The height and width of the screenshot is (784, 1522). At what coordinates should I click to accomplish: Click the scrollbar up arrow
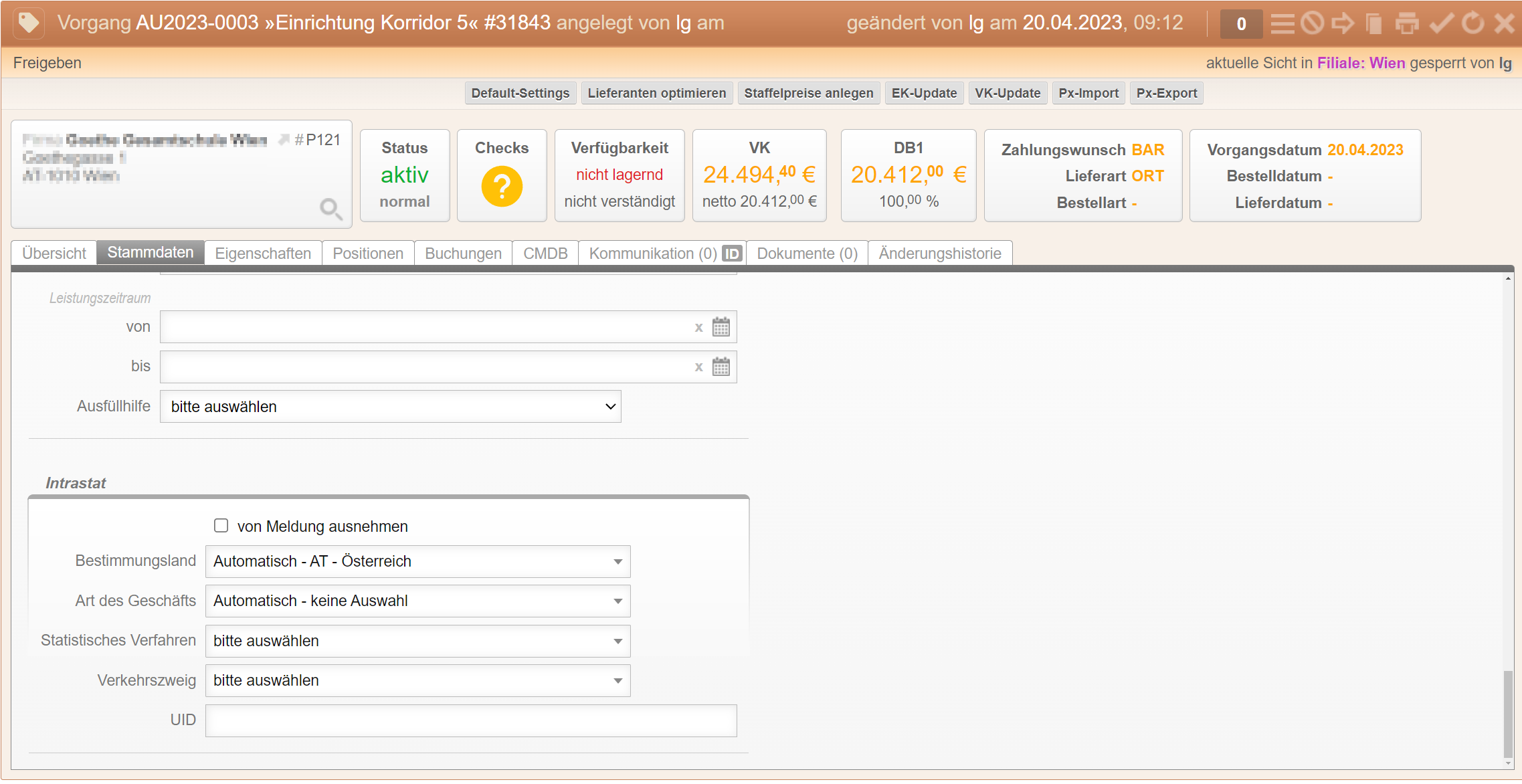(1508, 278)
